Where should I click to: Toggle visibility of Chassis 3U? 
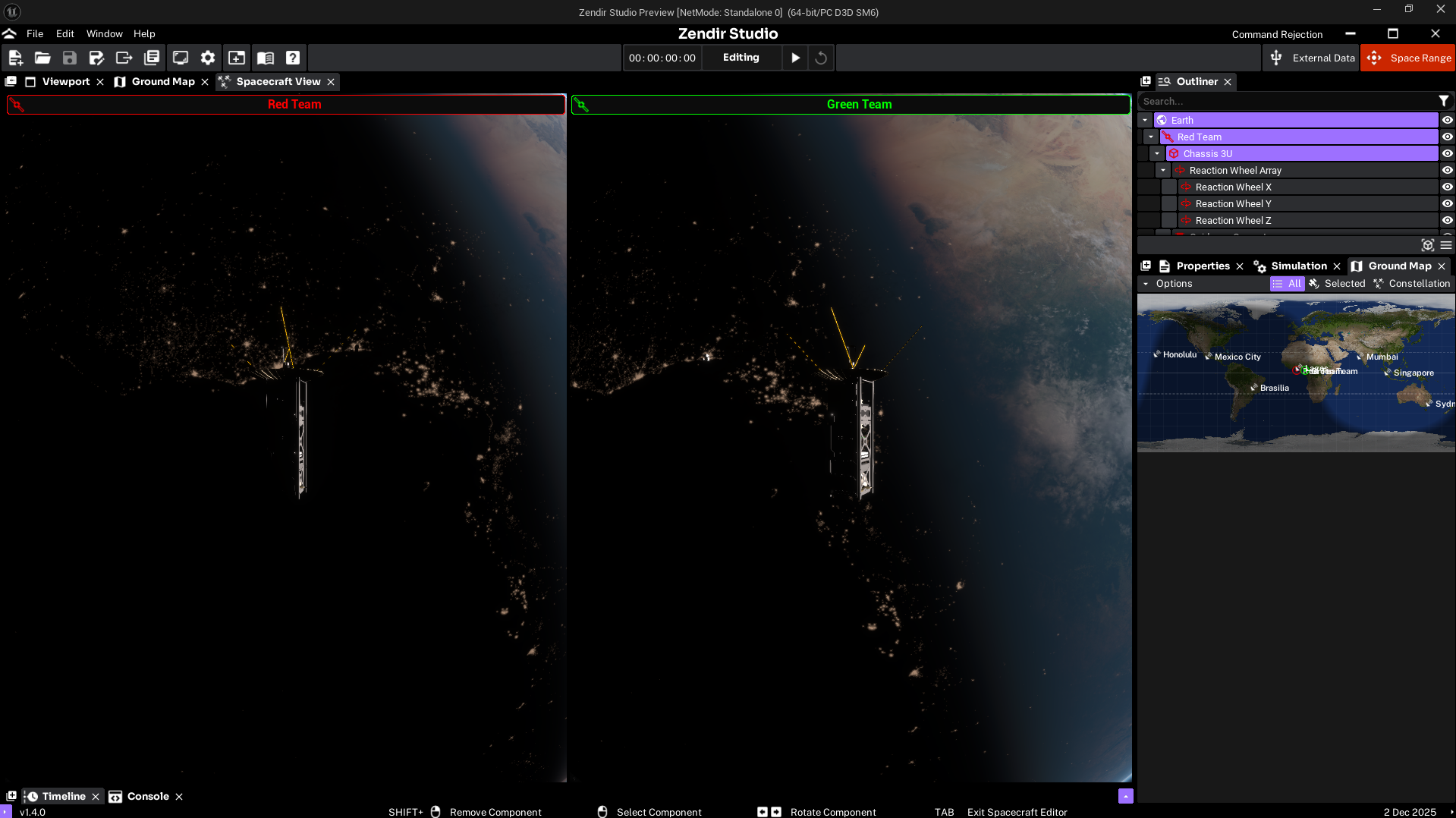click(1447, 153)
